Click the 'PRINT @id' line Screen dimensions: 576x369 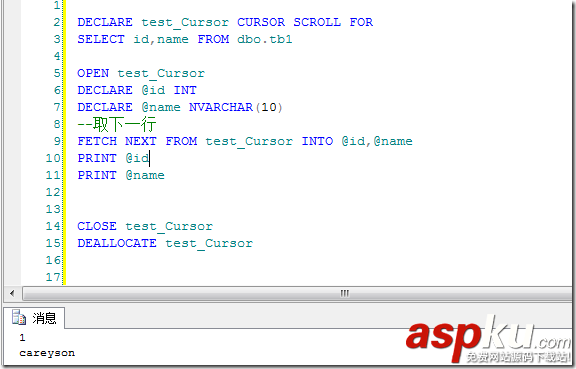pyautogui.click(x=113, y=158)
